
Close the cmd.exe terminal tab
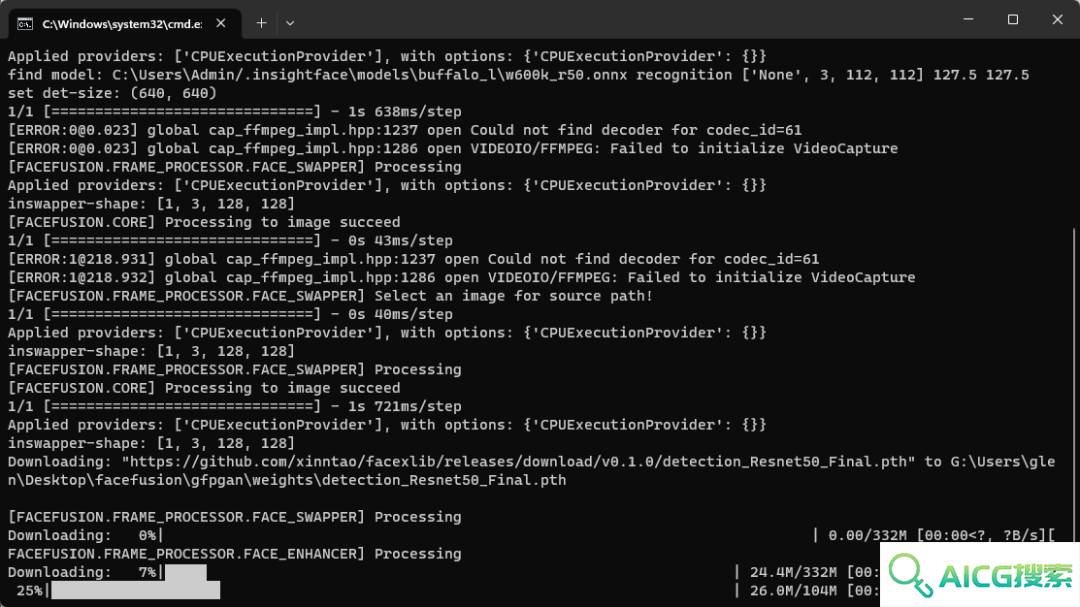point(220,23)
